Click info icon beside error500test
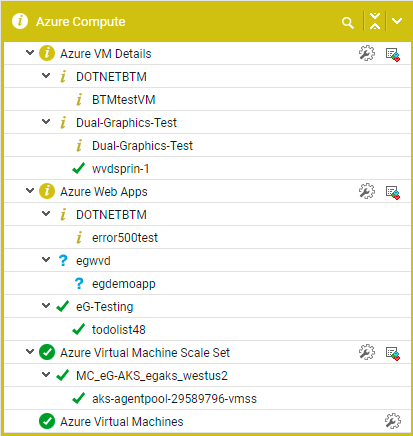413x436 pixels. 79,237
